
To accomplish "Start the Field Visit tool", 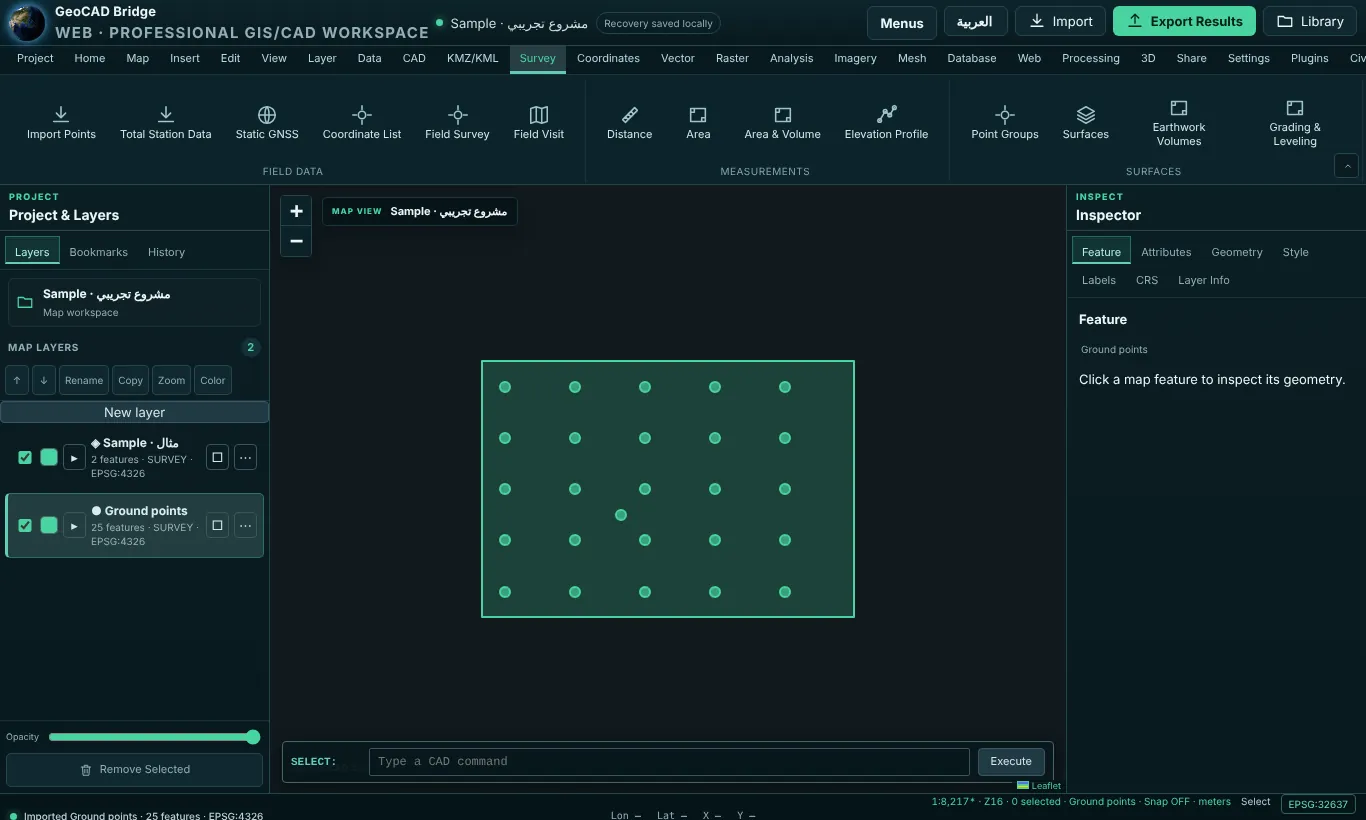I will 539,123.
